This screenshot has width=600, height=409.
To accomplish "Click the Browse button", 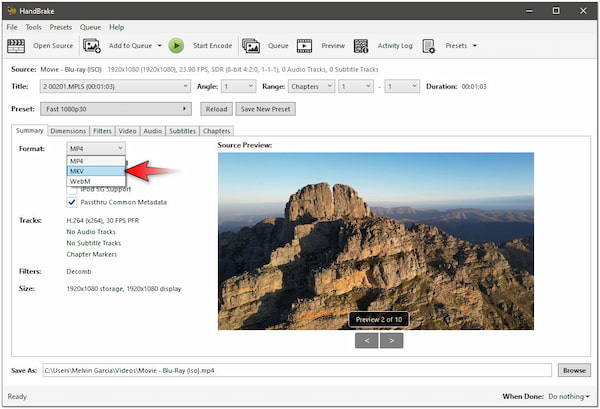I will (574, 370).
